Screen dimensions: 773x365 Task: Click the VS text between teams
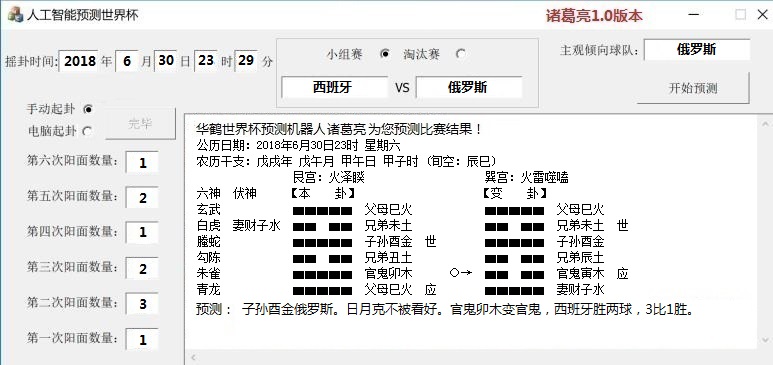402,88
